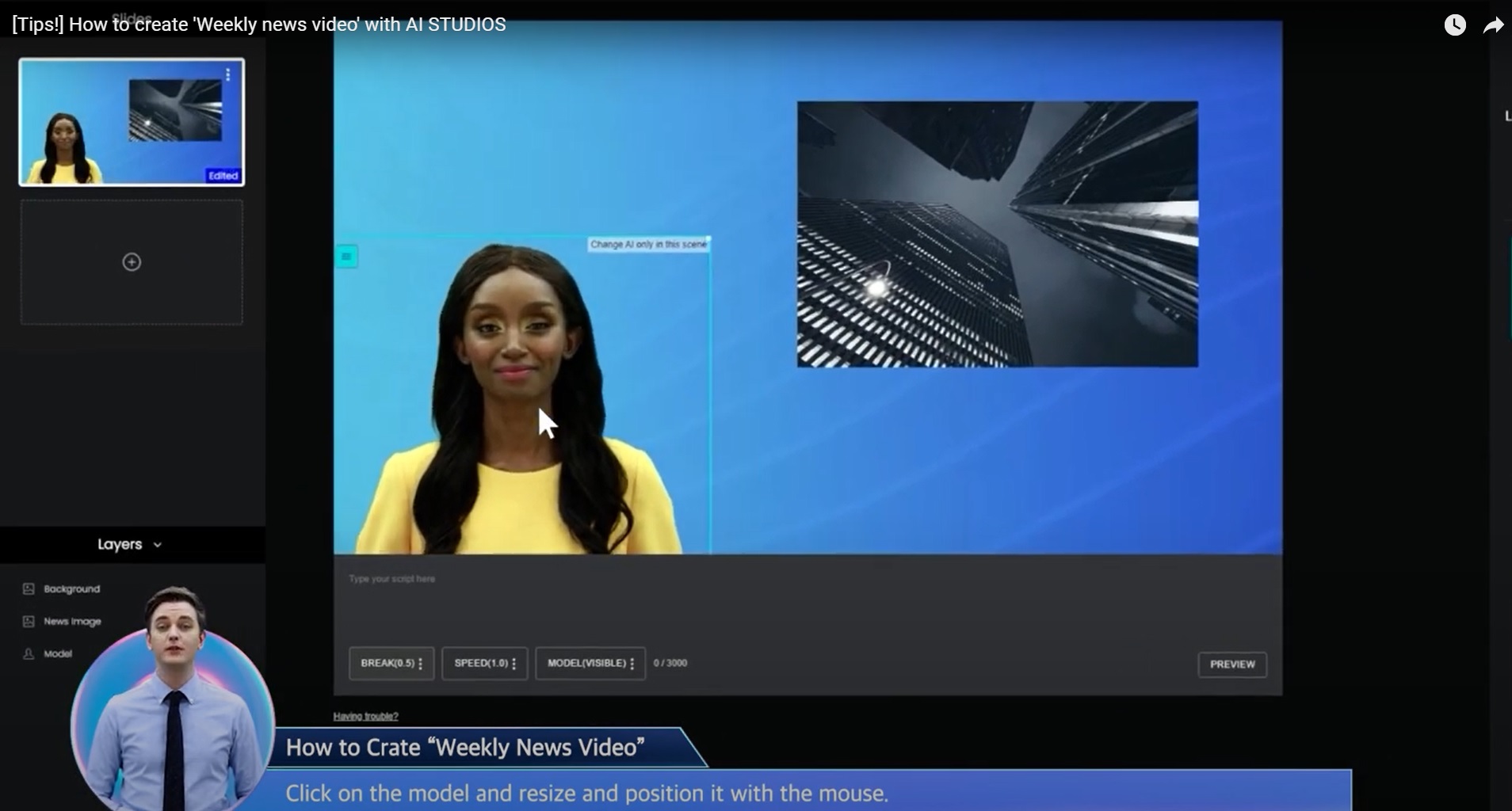Select the News Image layer icon

click(29, 621)
